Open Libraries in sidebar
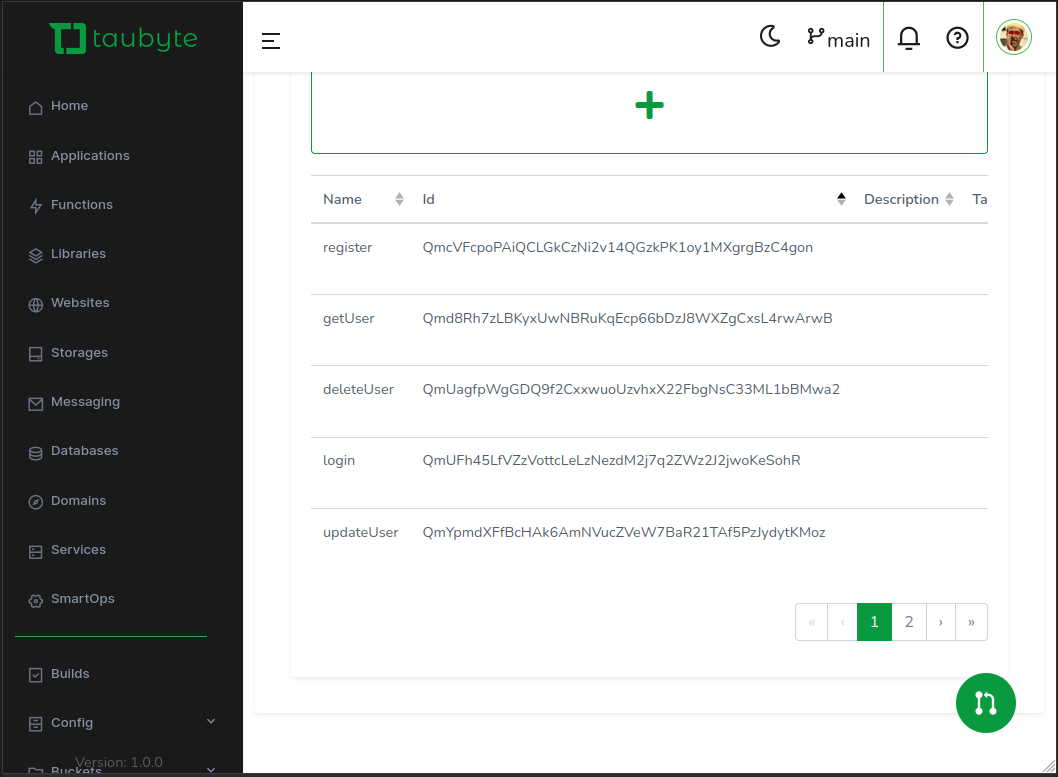This screenshot has width=1058, height=777. click(x=78, y=254)
